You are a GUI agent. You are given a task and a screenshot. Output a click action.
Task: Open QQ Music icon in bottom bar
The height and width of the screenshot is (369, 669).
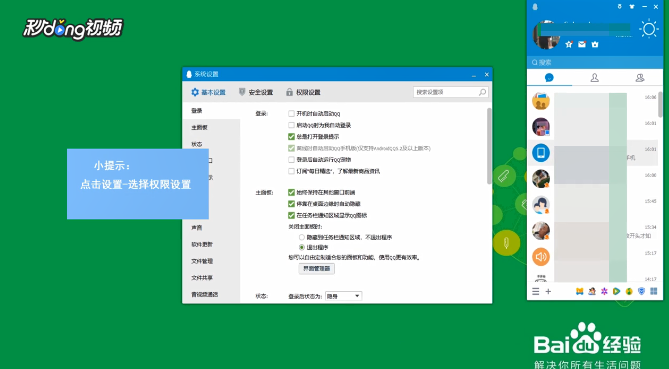(x=629, y=291)
